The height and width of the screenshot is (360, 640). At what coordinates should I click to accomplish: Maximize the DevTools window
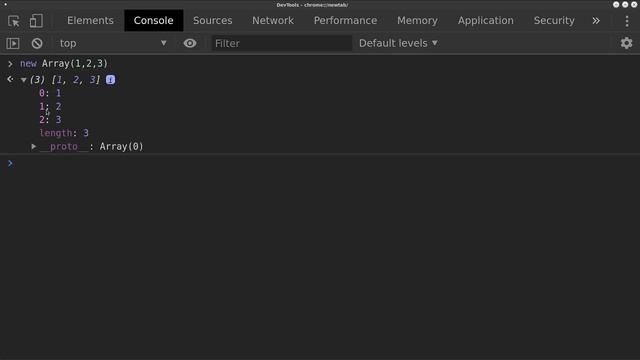[625, 4]
